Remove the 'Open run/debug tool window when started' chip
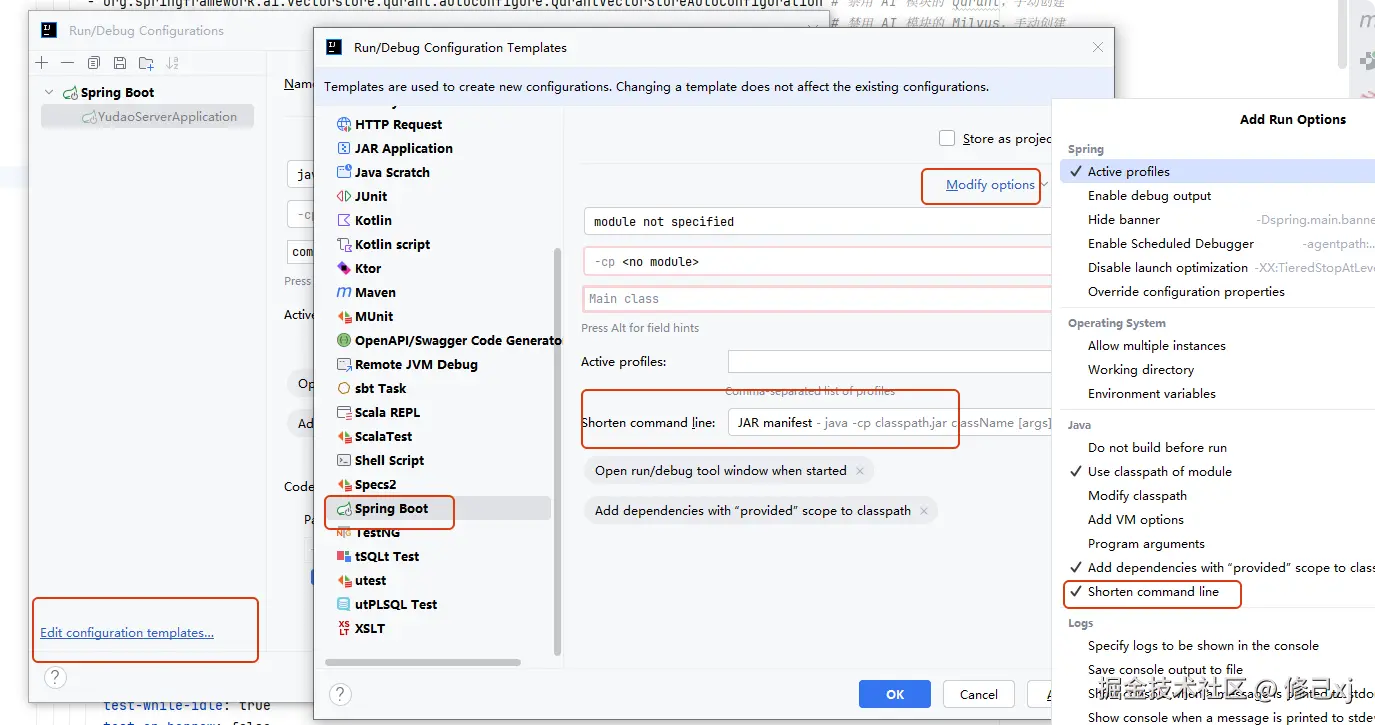Viewport: 1375px width, 725px height. [x=860, y=471]
